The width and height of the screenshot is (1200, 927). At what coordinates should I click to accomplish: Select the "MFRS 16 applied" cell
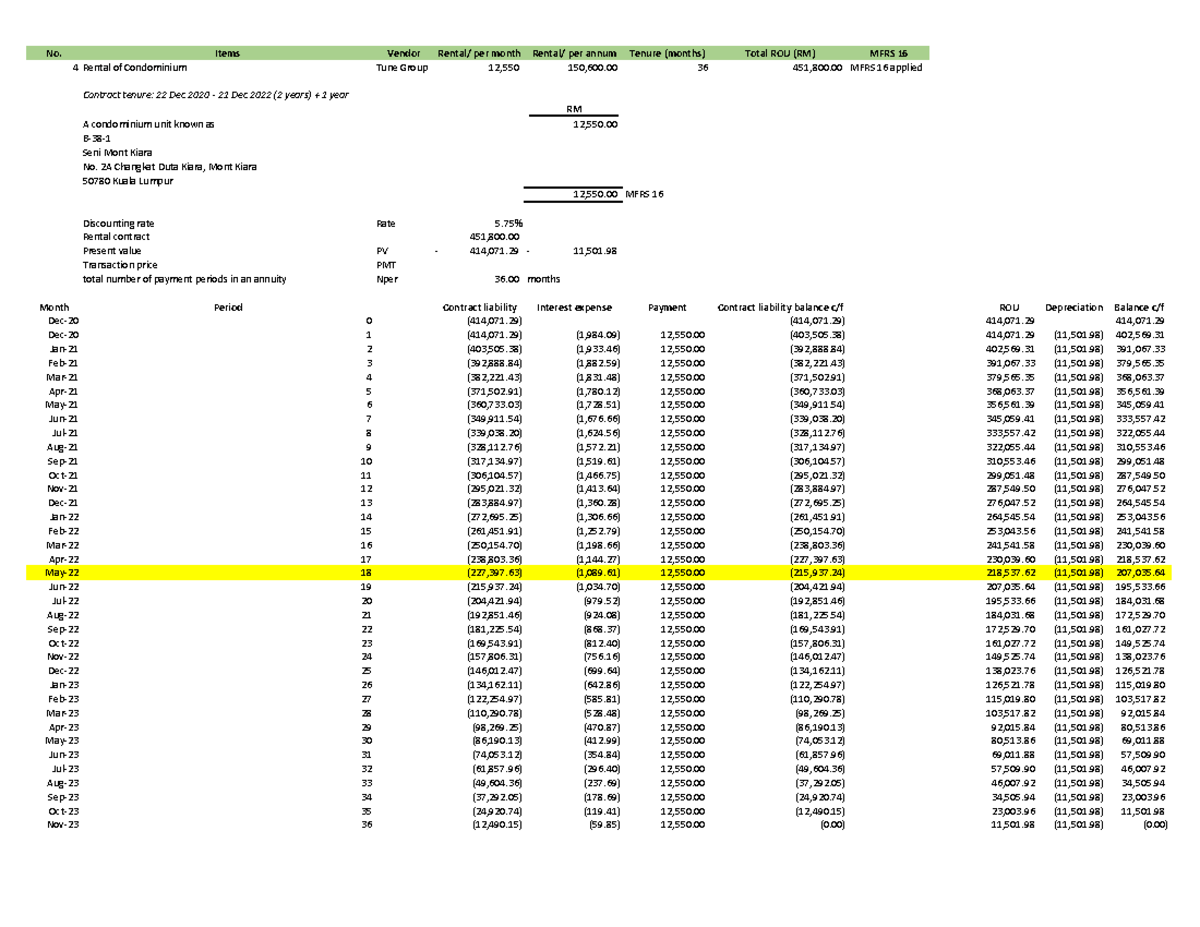[885, 68]
